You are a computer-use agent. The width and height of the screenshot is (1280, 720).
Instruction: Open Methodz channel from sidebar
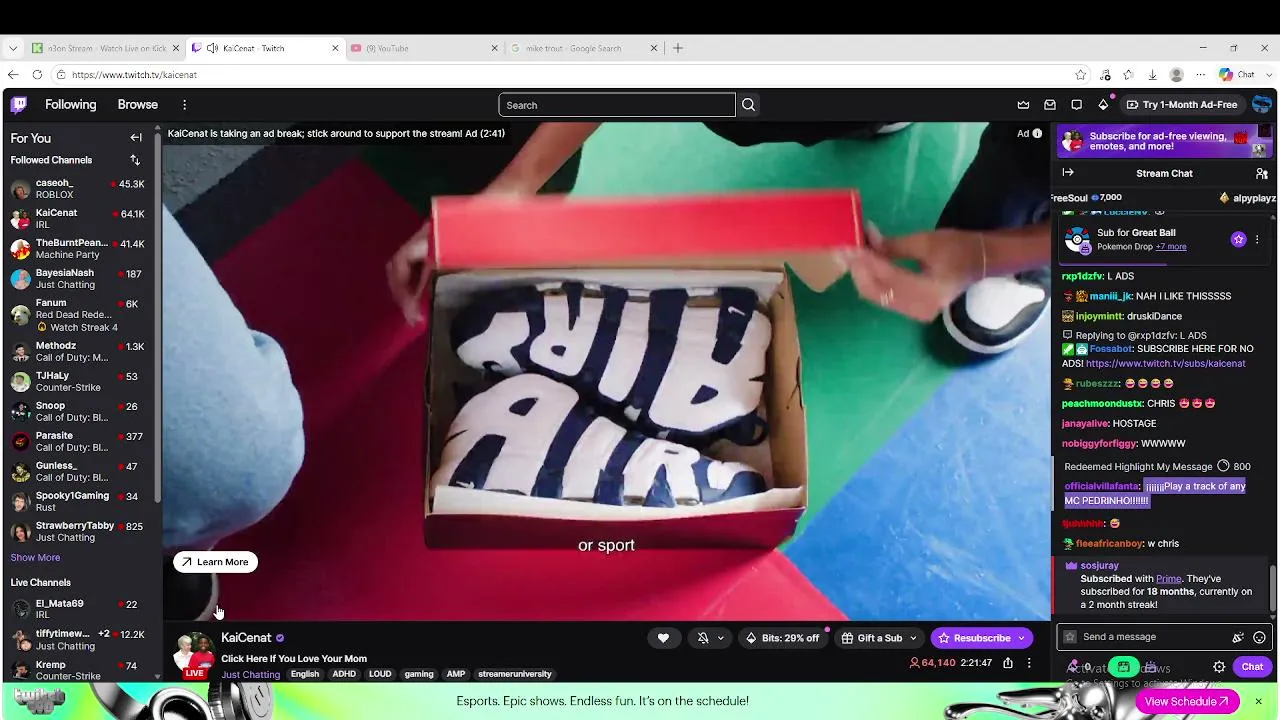tap(78, 352)
